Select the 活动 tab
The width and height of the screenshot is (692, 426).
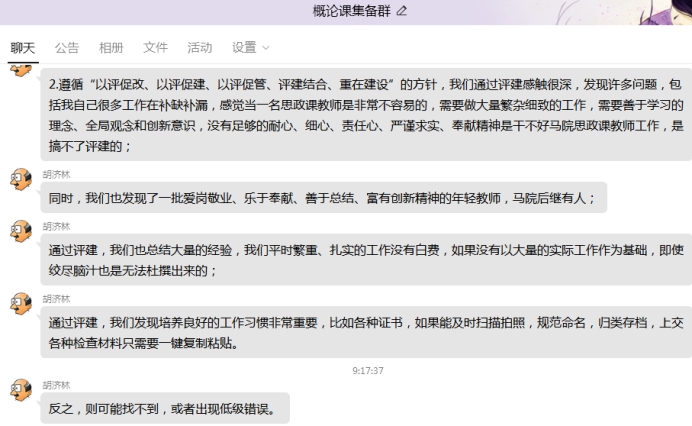[199, 47]
